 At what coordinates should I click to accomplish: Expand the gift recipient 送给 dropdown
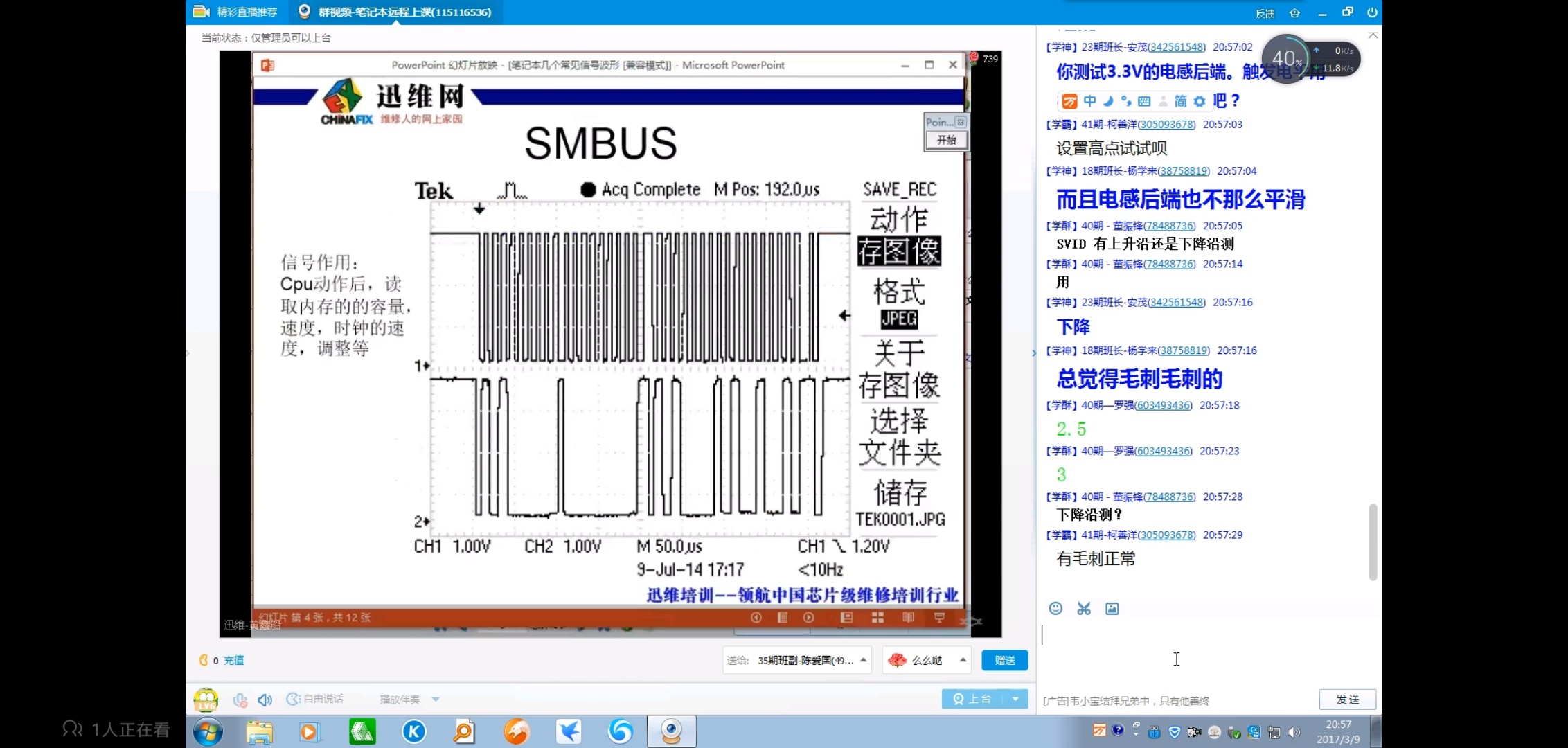click(x=863, y=660)
